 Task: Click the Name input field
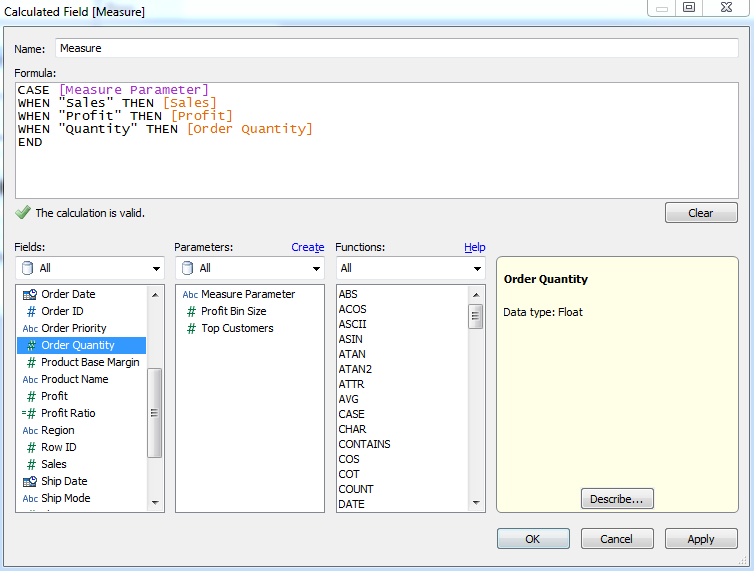coord(397,48)
